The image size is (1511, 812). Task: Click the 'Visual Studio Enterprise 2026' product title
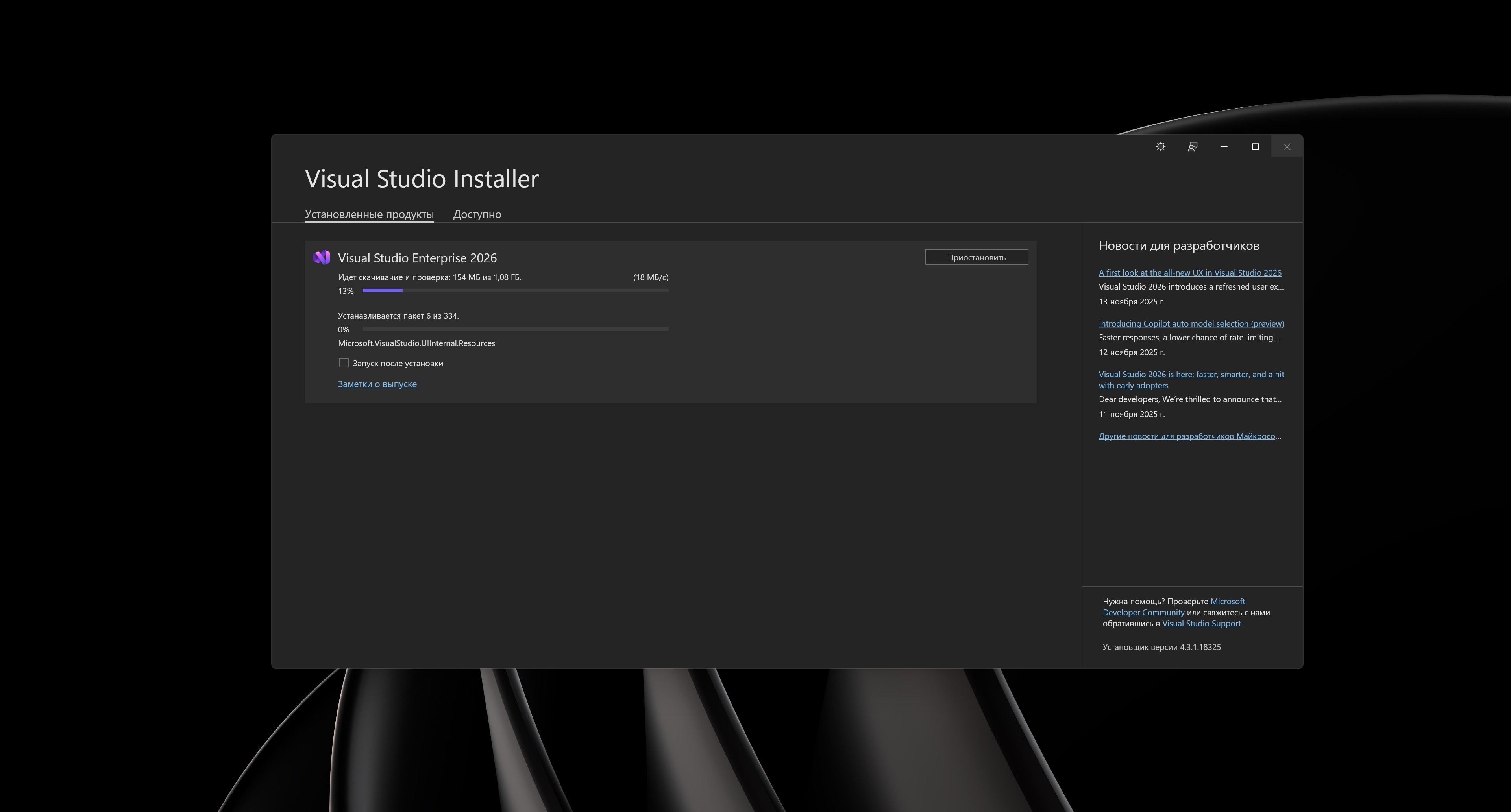pos(417,258)
